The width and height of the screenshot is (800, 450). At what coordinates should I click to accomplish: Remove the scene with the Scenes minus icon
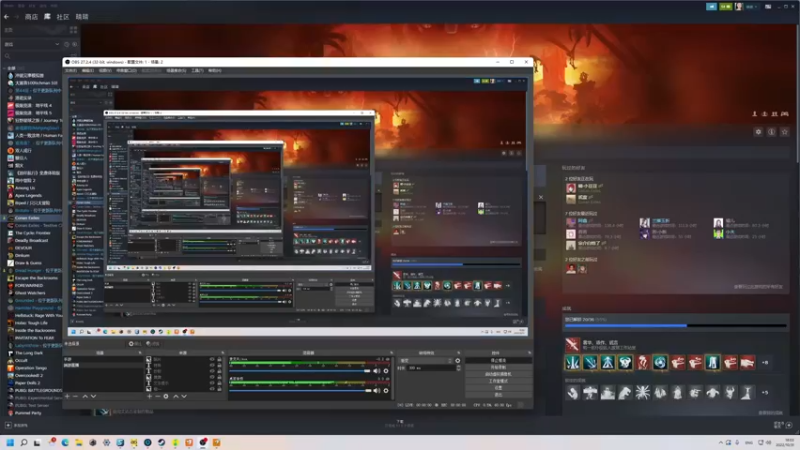click(76, 396)
